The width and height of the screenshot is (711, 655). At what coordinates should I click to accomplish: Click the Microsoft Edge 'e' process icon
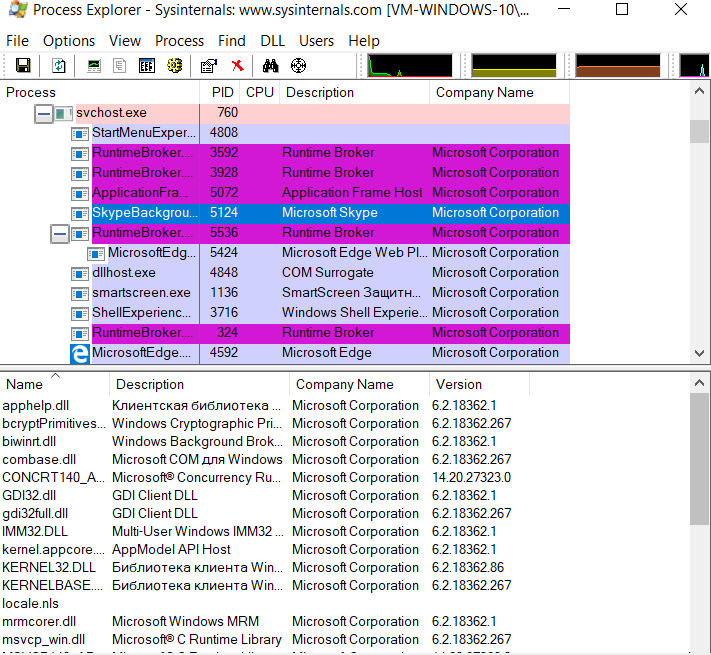[x=80, y=354]
